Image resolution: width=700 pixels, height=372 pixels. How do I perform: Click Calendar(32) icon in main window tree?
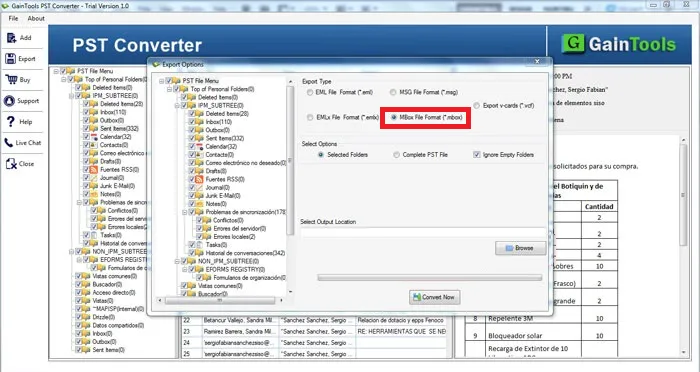click(94, 137)
